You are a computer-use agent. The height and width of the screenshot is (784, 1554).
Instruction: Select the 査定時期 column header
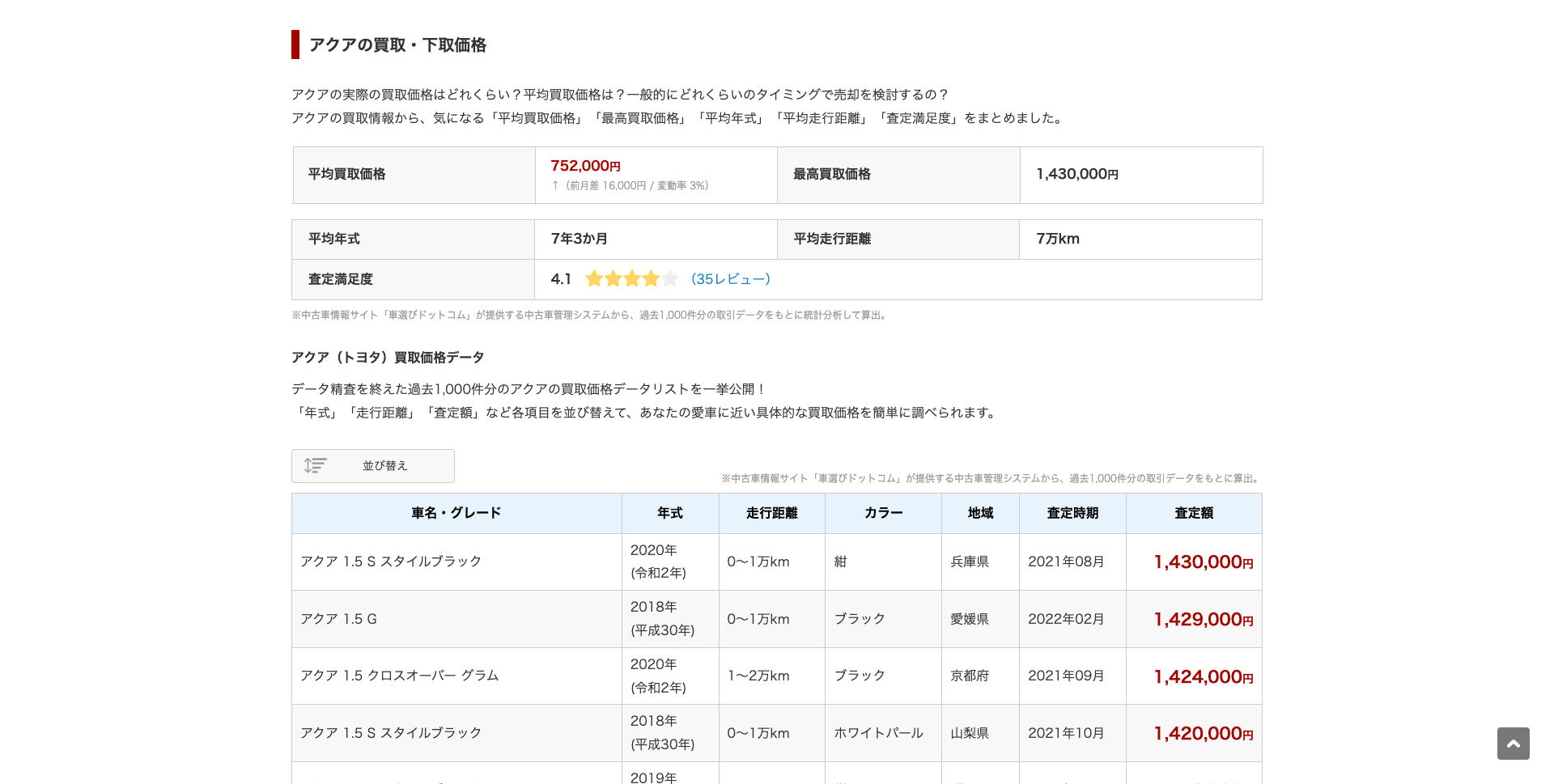(1072, 513)
